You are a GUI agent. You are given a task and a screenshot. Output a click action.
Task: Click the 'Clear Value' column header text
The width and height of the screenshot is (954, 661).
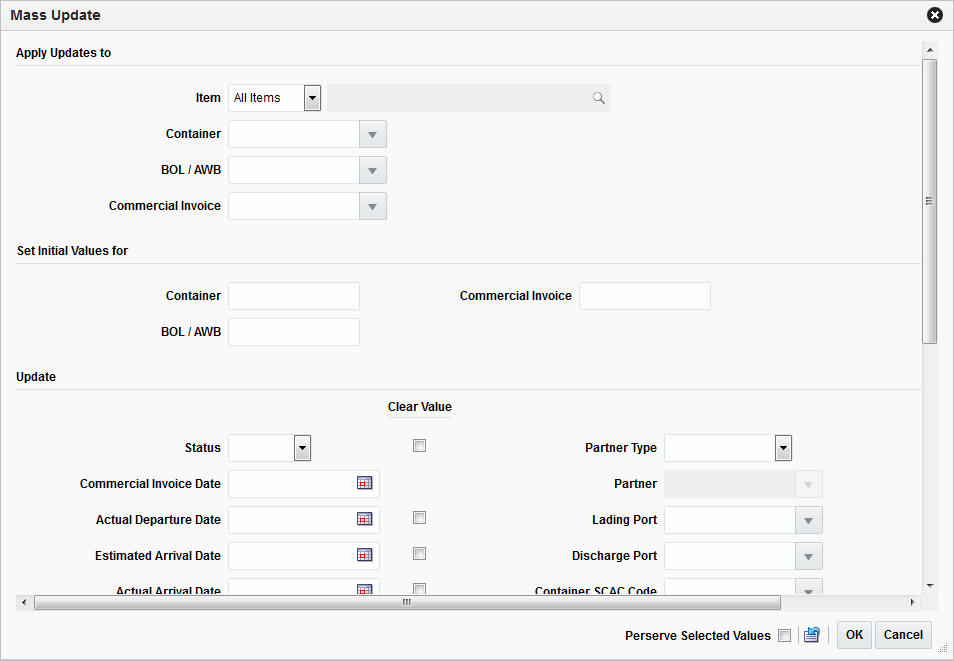point(420,407)
